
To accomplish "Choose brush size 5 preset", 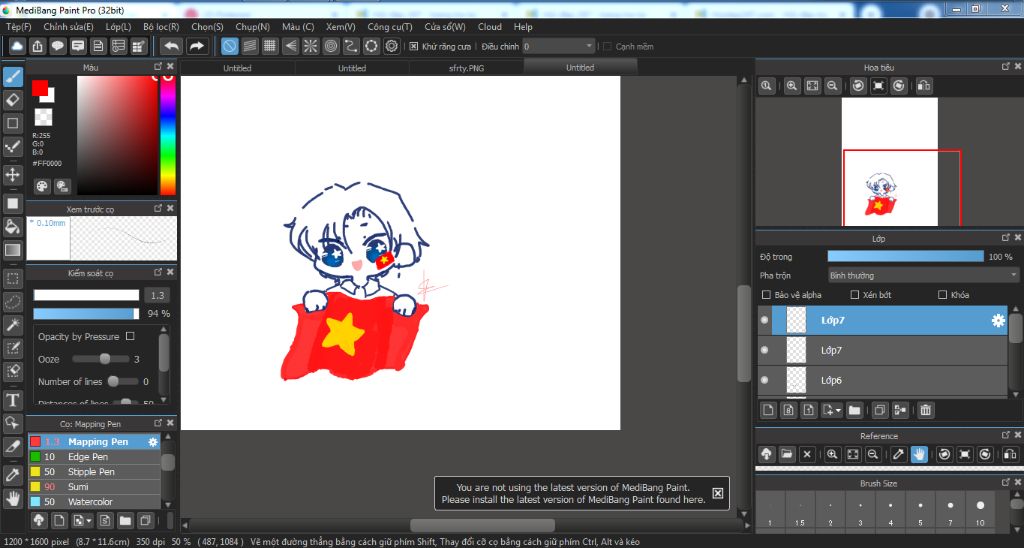I will click(920, 511).
